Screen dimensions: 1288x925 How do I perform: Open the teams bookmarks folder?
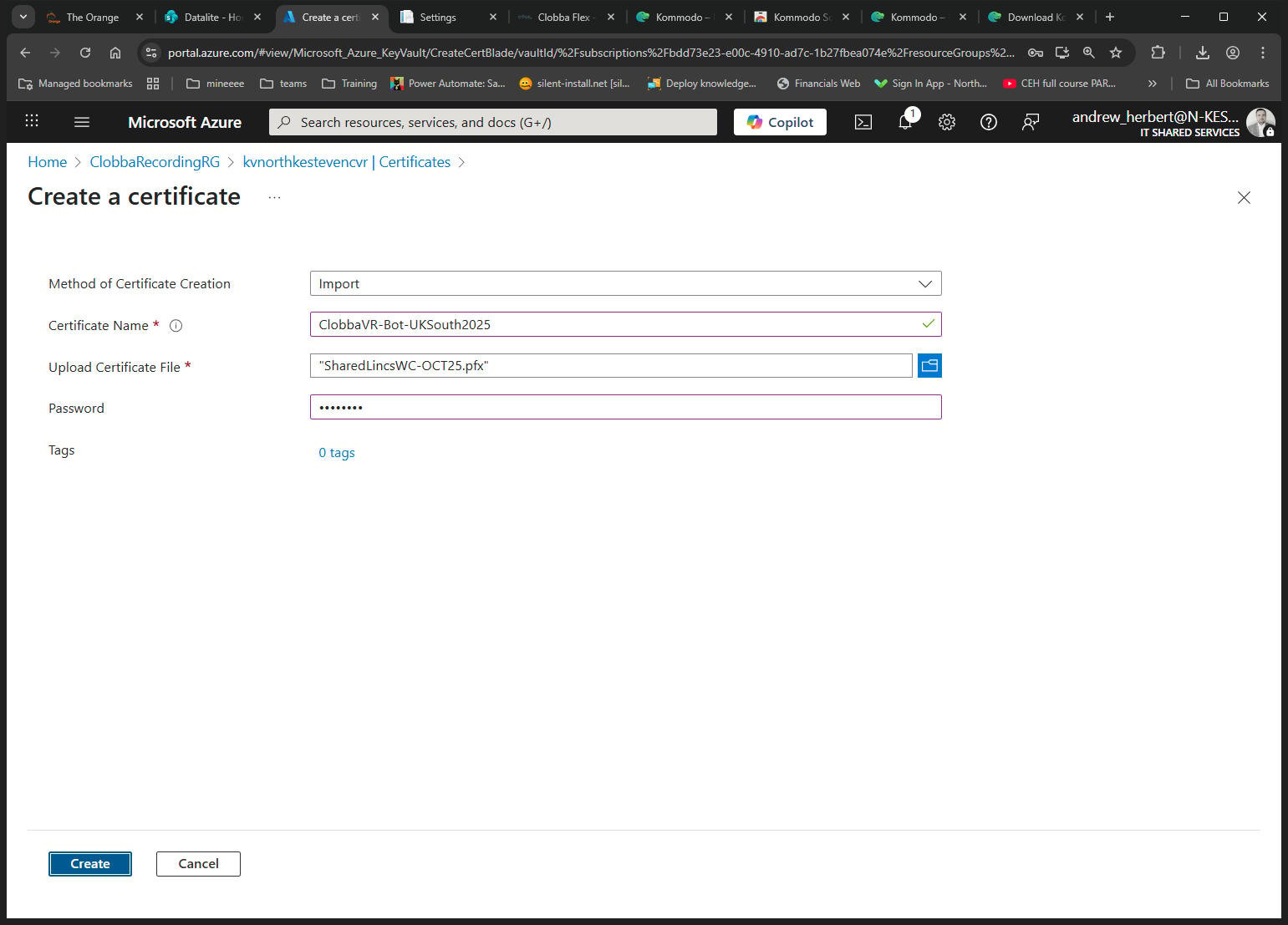pyautogui.click(x=283, y=84)
